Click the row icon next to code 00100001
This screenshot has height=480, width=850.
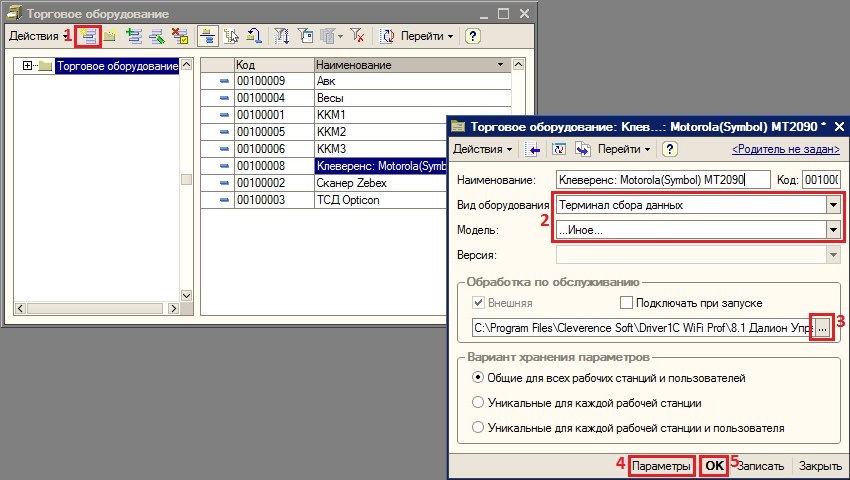point(224,115)
